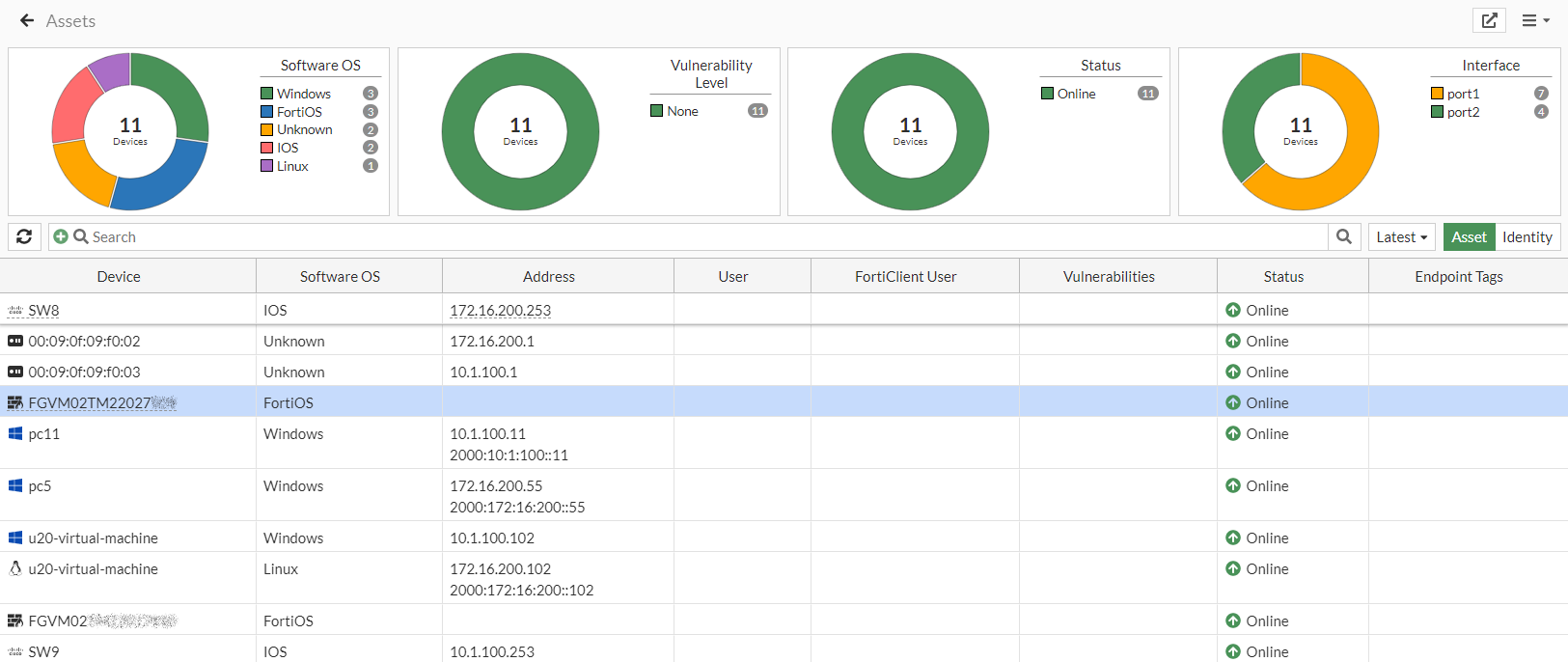Sort by the Device column header

[x=119, y=276]
